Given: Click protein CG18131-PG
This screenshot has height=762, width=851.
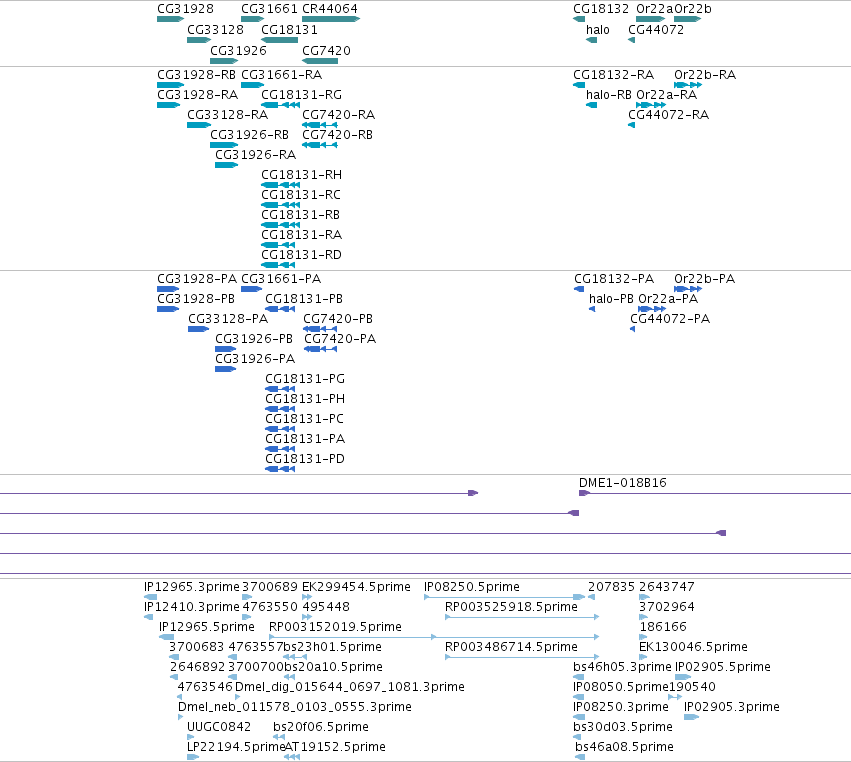Looking at the screenshot, I should coord(305,379).
